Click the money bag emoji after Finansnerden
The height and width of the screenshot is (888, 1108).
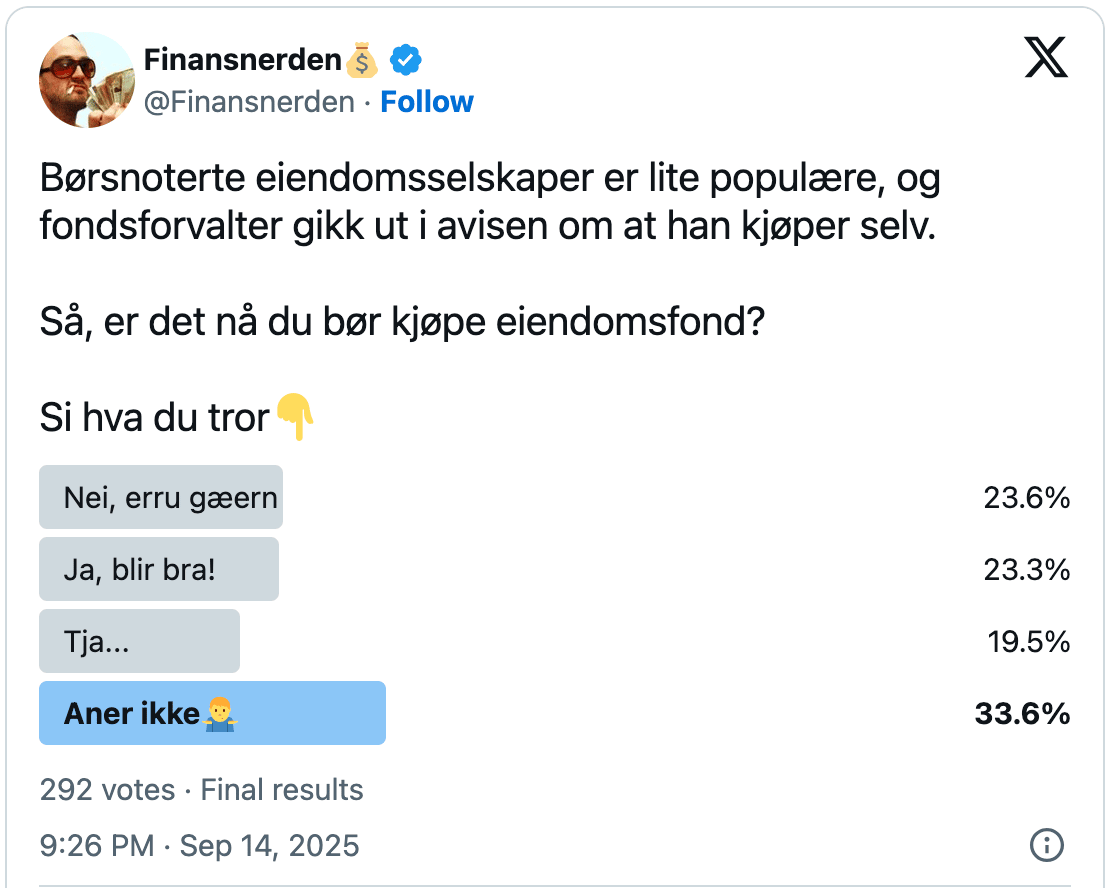coord(362,61)
